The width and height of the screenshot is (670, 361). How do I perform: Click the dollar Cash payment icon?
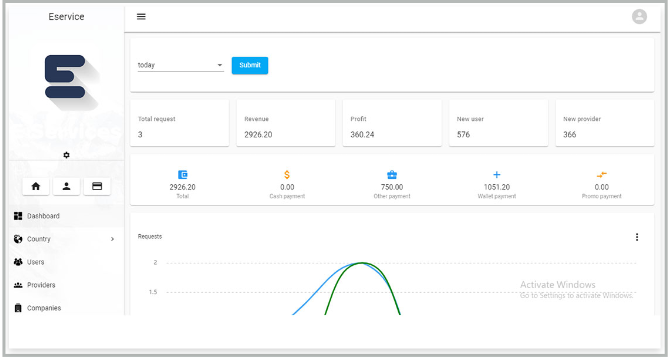[287, 175]
